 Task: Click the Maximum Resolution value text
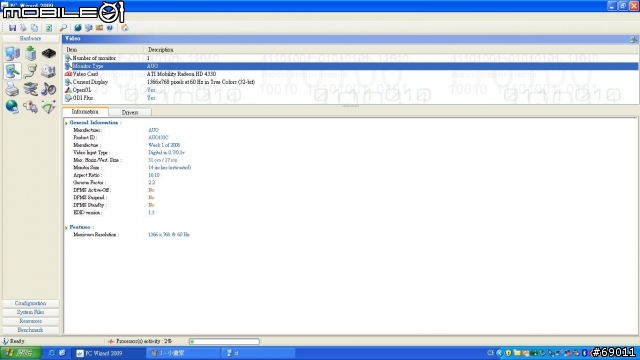click(169, 235)
